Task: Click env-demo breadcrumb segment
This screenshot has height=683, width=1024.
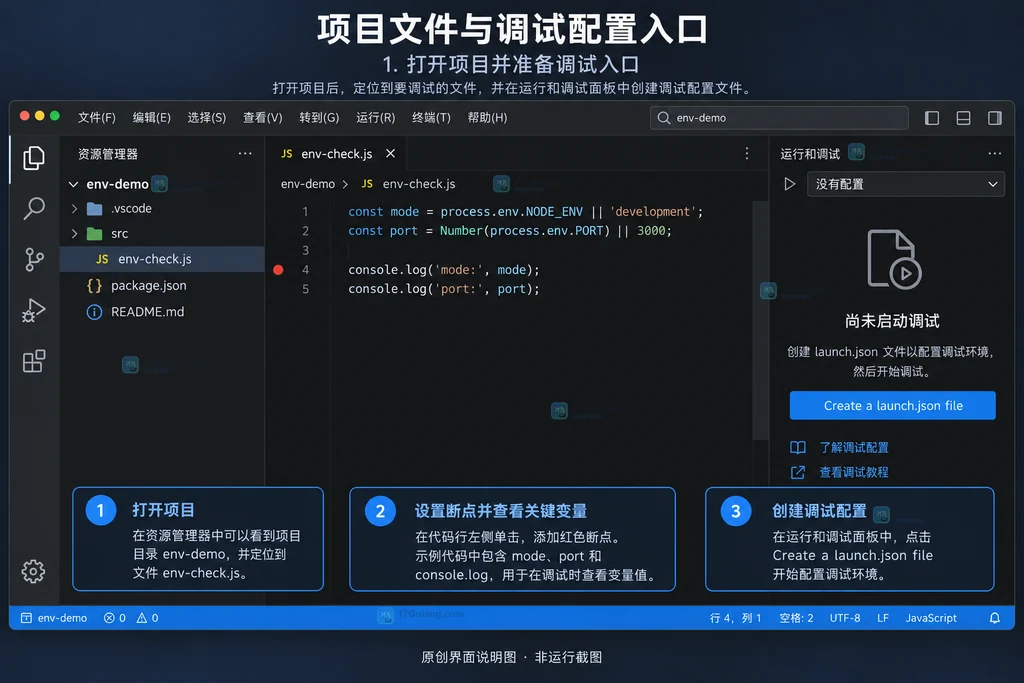Action: pyautogui.click(x=308, y=184)
